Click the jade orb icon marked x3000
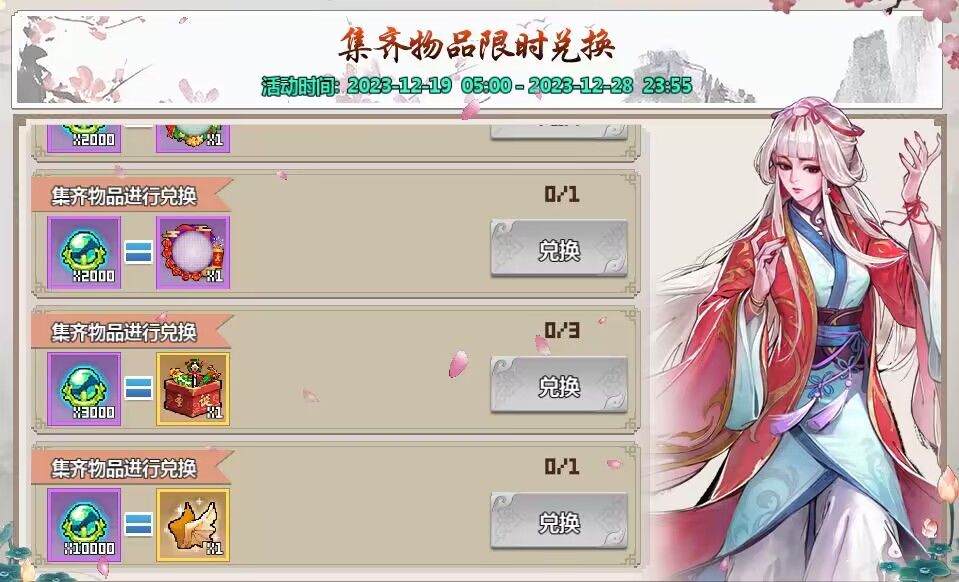 (84, 389)
